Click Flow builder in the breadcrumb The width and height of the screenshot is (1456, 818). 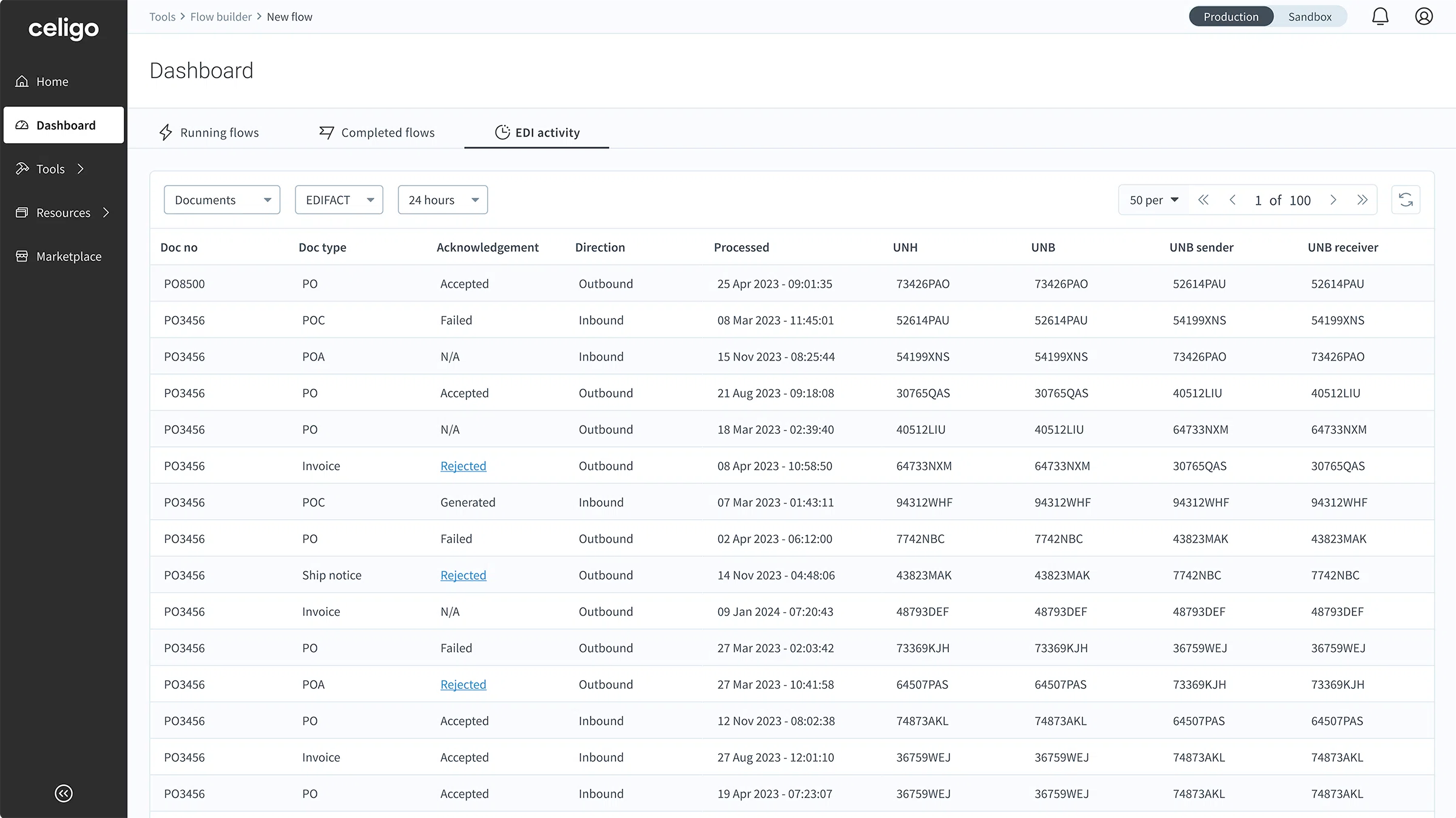(x=221, y=17)
